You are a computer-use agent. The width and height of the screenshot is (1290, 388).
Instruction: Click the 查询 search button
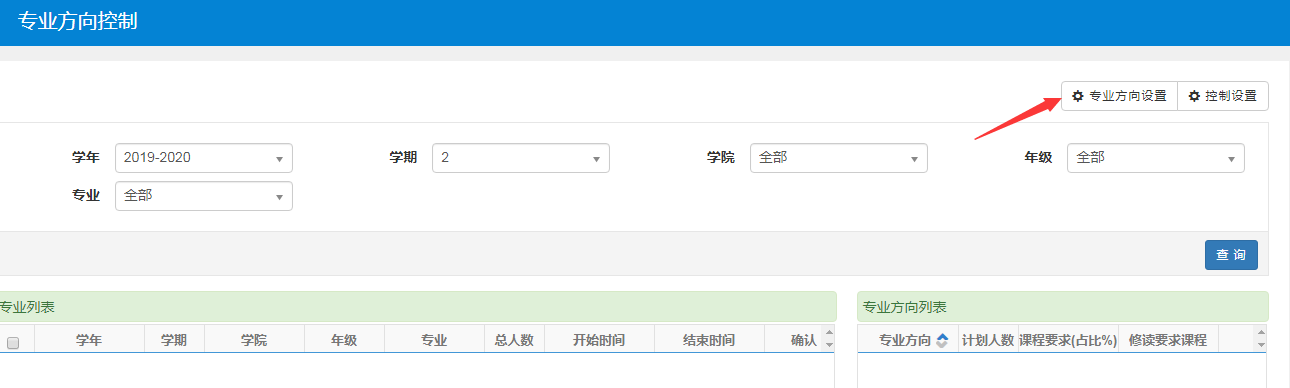(1231, 255)
